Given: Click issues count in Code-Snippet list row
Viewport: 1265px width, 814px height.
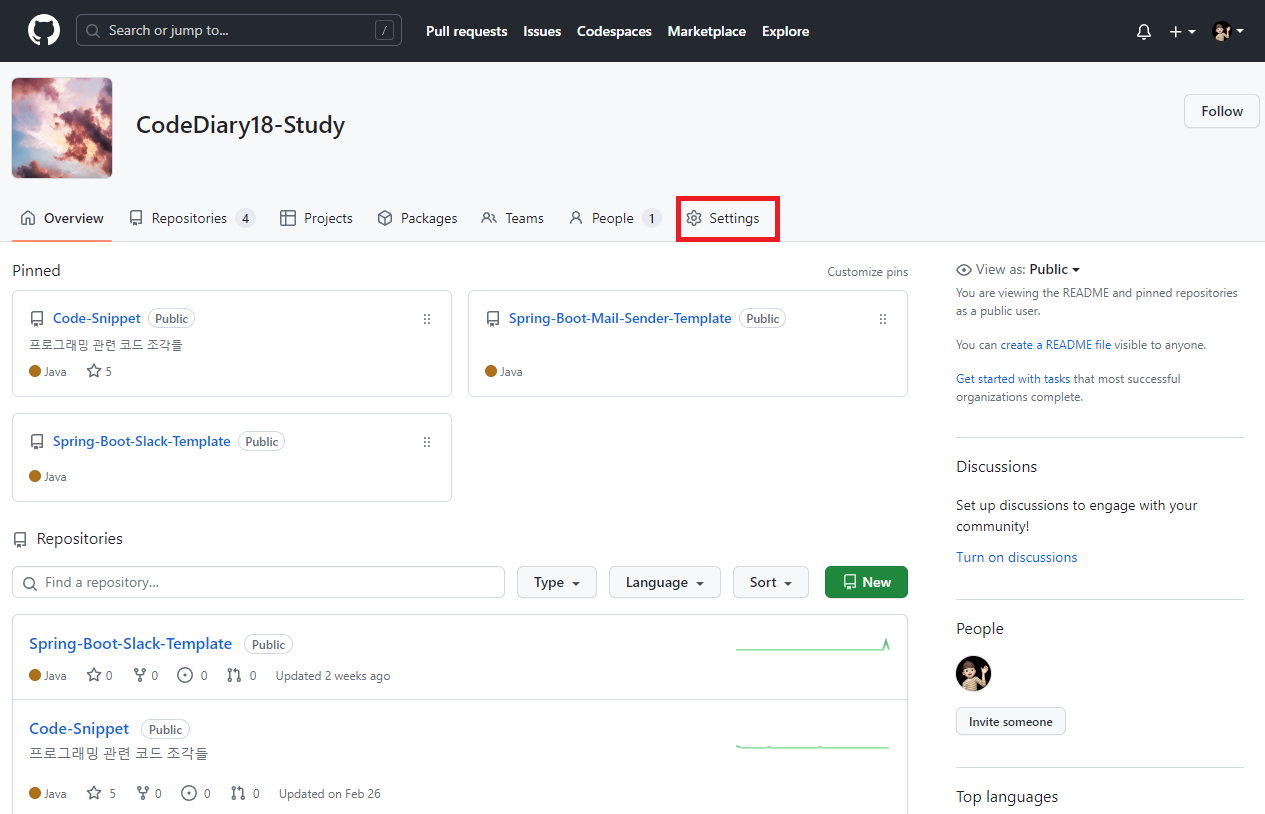Looking at the screenshot, I should 196,794.
